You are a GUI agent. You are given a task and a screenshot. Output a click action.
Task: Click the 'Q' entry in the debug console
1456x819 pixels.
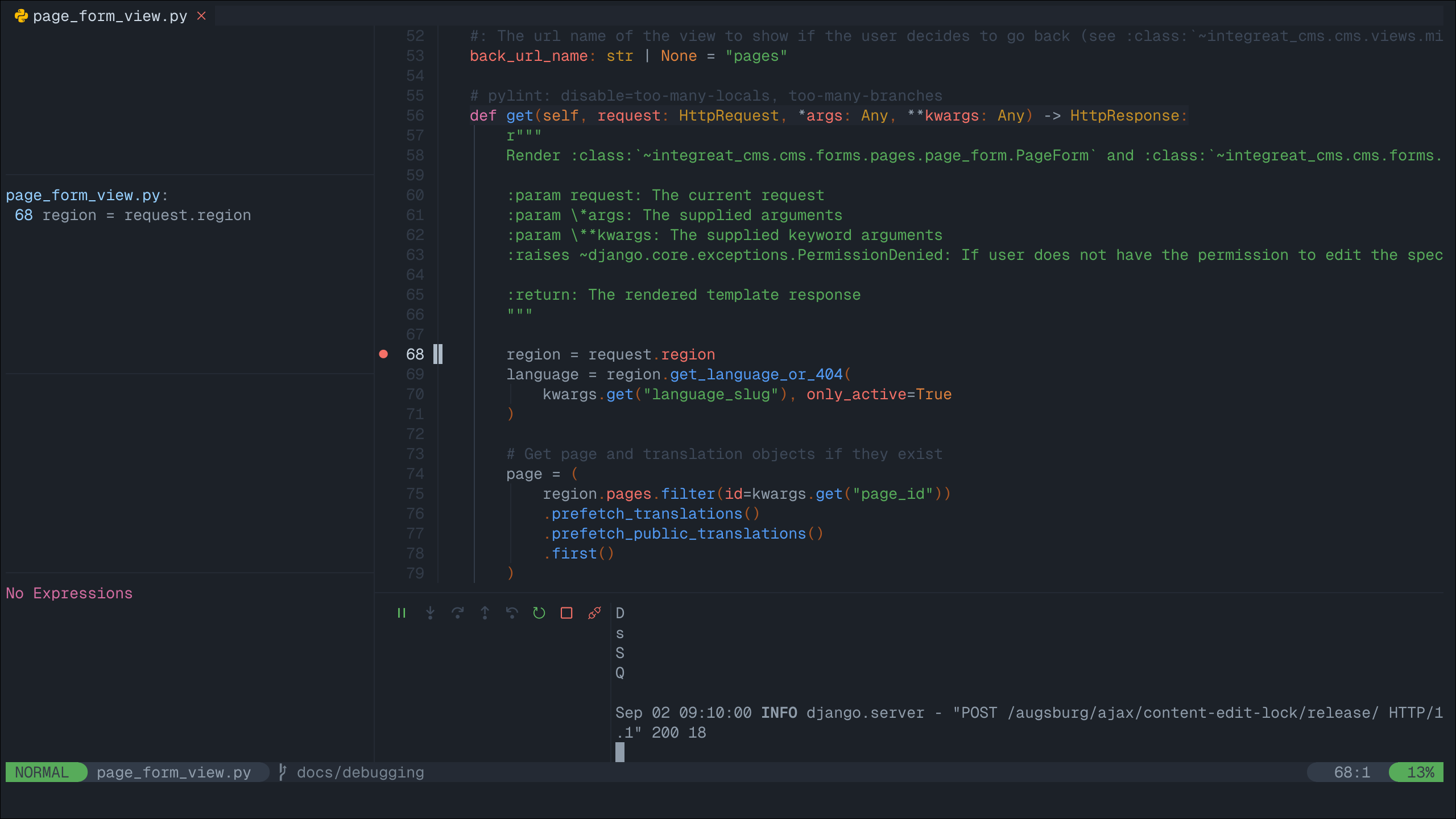click(620, 673)
